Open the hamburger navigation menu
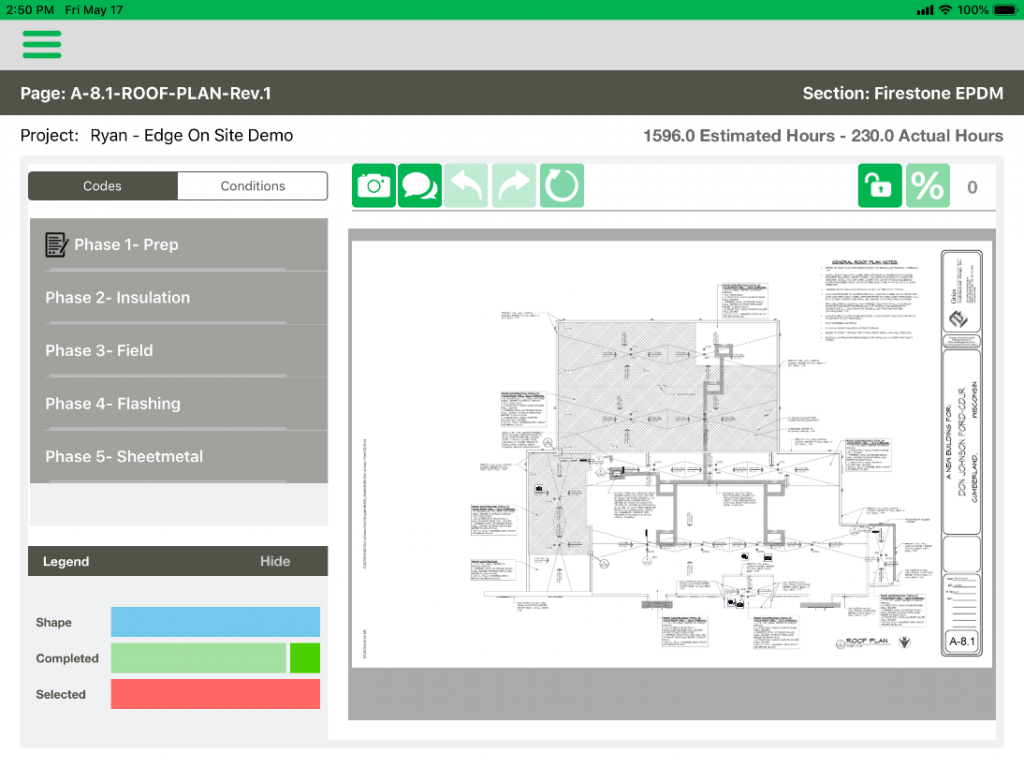Image resolution: width=1024 pixels, height=768 pixels. [41, 44]
